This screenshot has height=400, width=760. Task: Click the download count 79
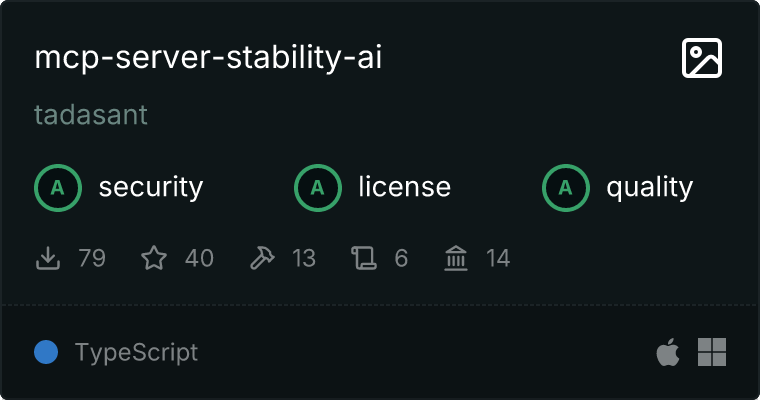click(91, 259)
